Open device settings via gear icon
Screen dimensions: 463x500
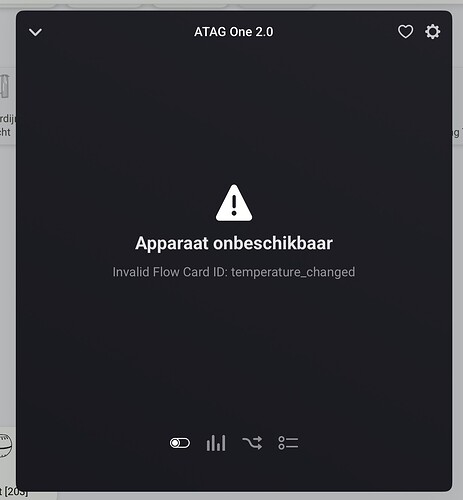tap(432, 32)
